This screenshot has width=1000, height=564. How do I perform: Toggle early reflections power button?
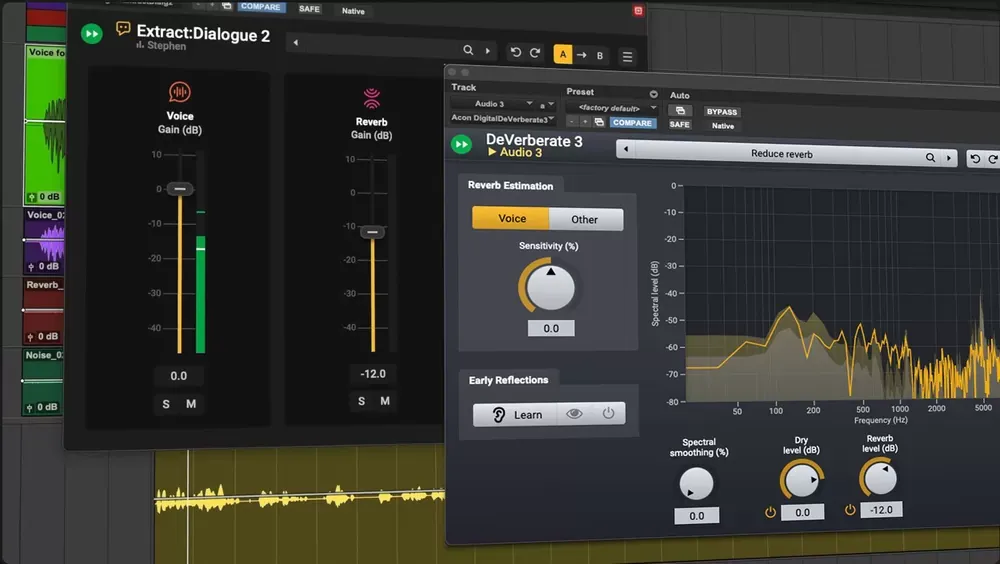coord(608,413)
